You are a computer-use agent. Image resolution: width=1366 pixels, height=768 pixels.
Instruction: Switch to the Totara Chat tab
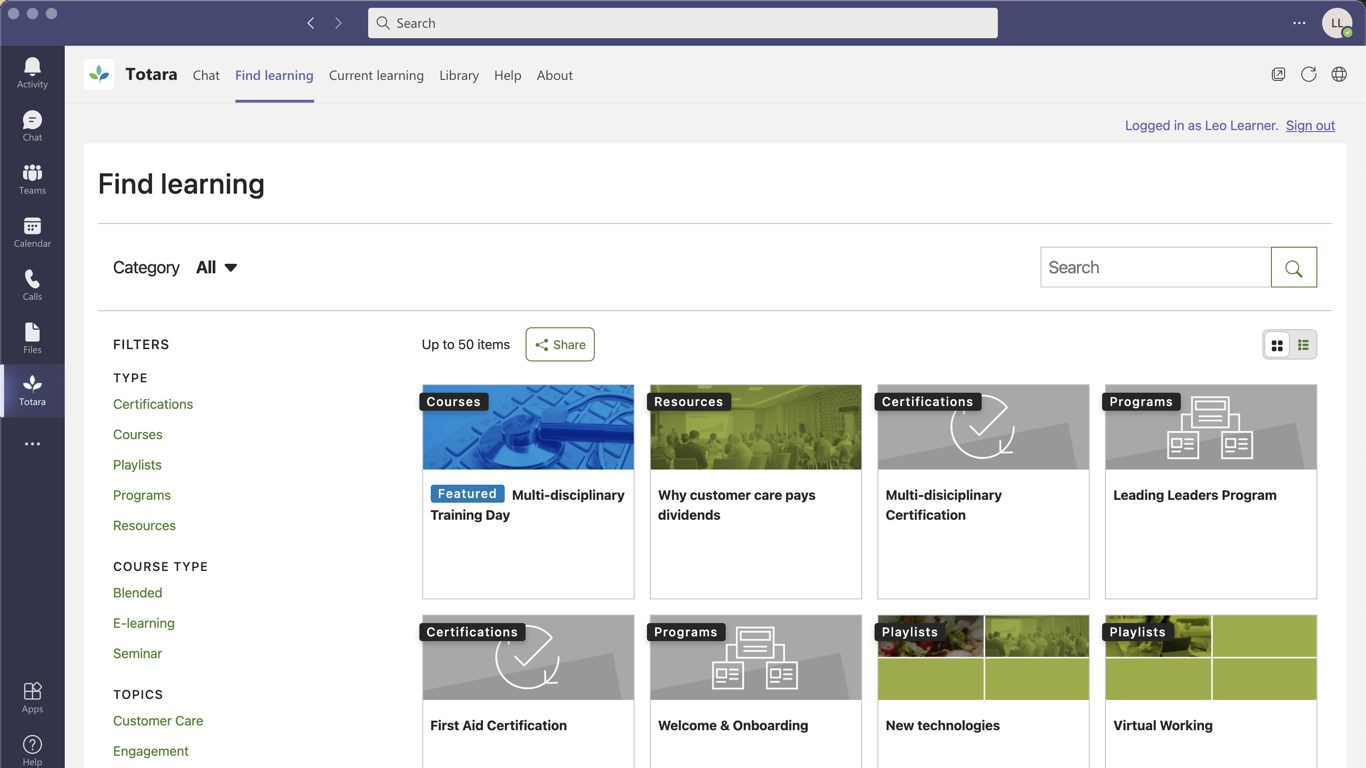[x=206, y=75]
